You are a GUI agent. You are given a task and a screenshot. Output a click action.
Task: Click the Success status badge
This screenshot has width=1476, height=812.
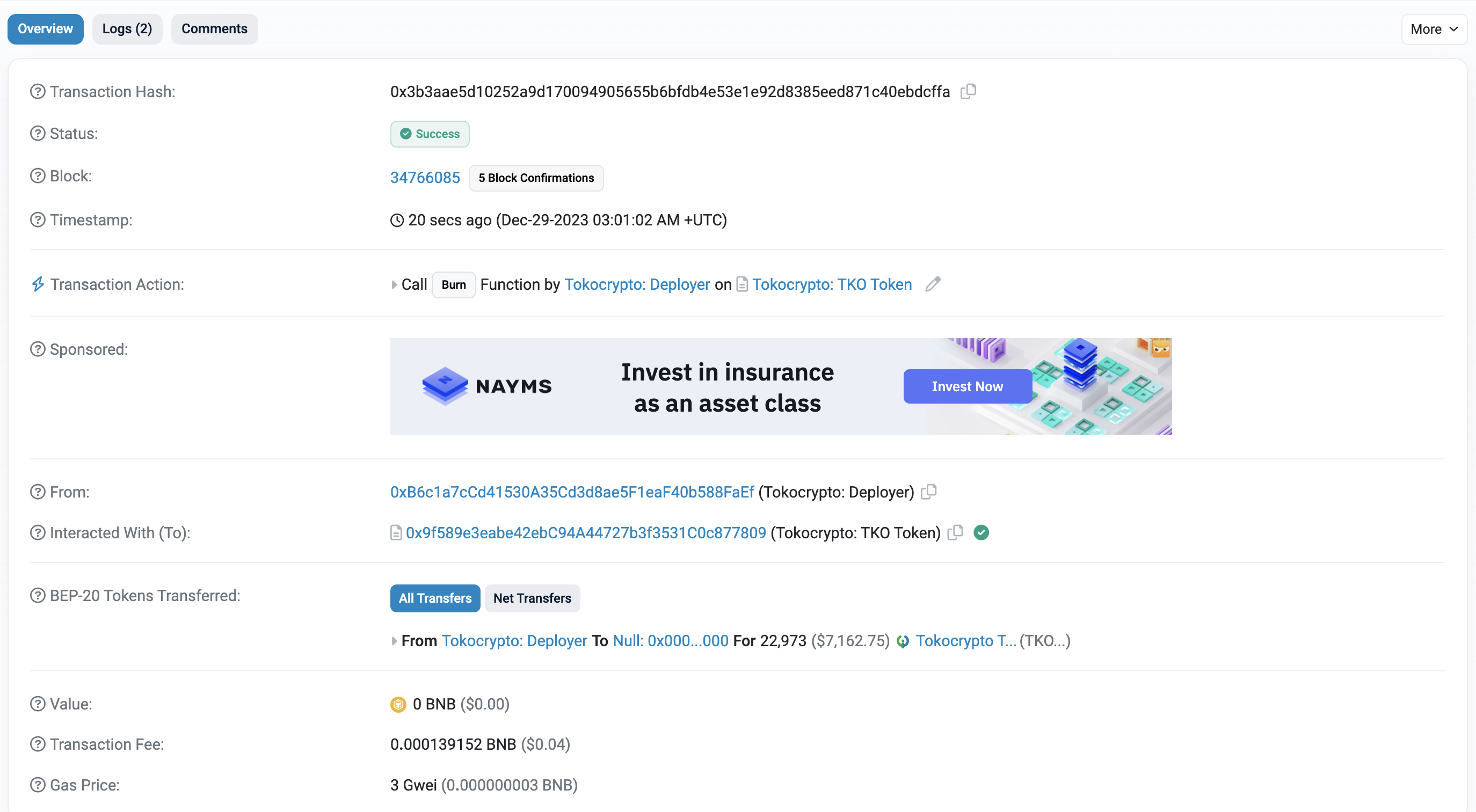[430, 134]
